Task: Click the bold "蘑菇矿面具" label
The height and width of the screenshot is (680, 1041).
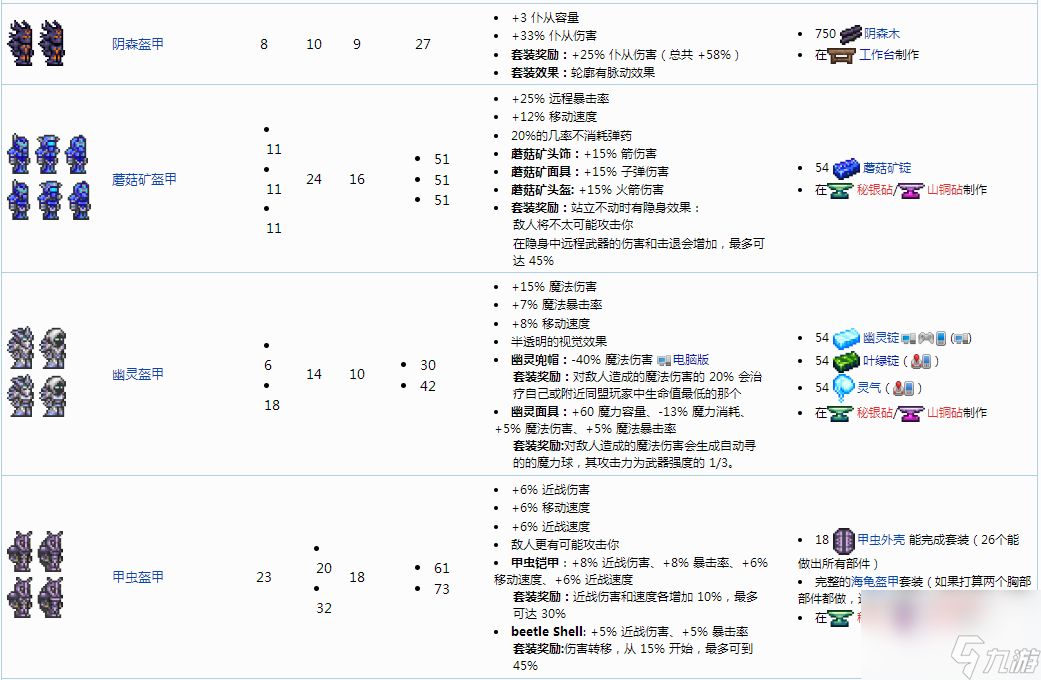Action: pyautogui.click(x=540, y=172)
